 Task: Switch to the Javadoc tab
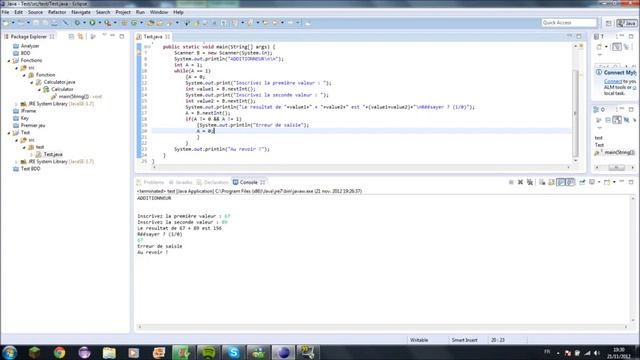click(x=181, y=182)
